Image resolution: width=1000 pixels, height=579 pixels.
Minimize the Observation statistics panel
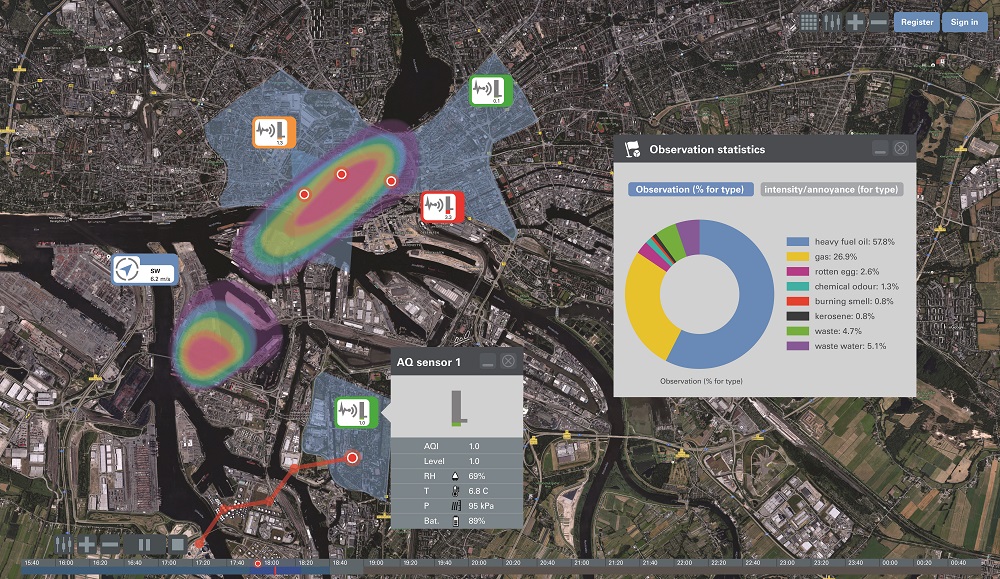pyautogui.click(x=879, y=149)
